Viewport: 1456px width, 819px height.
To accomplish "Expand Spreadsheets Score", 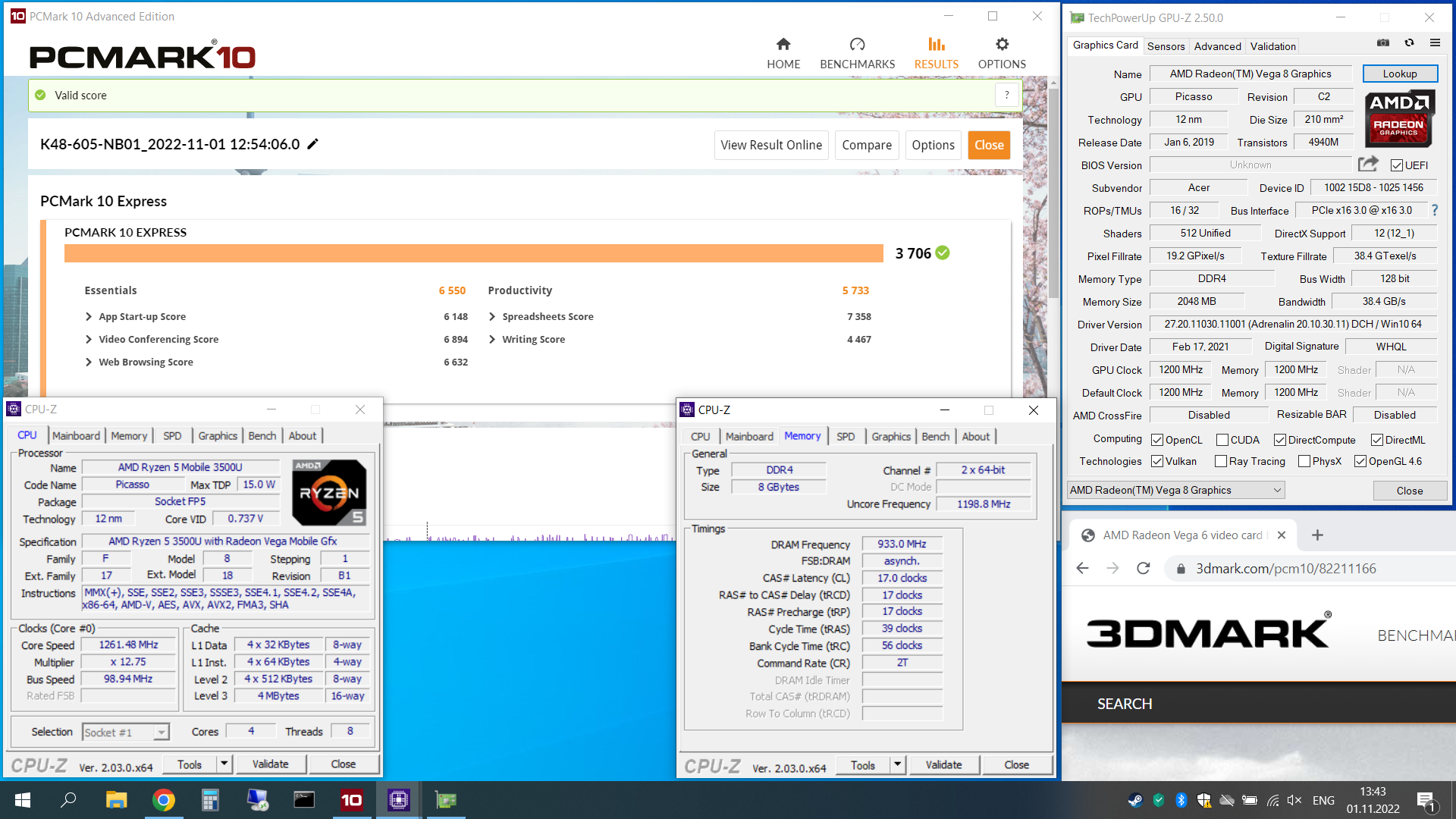I will pos(492,316).
